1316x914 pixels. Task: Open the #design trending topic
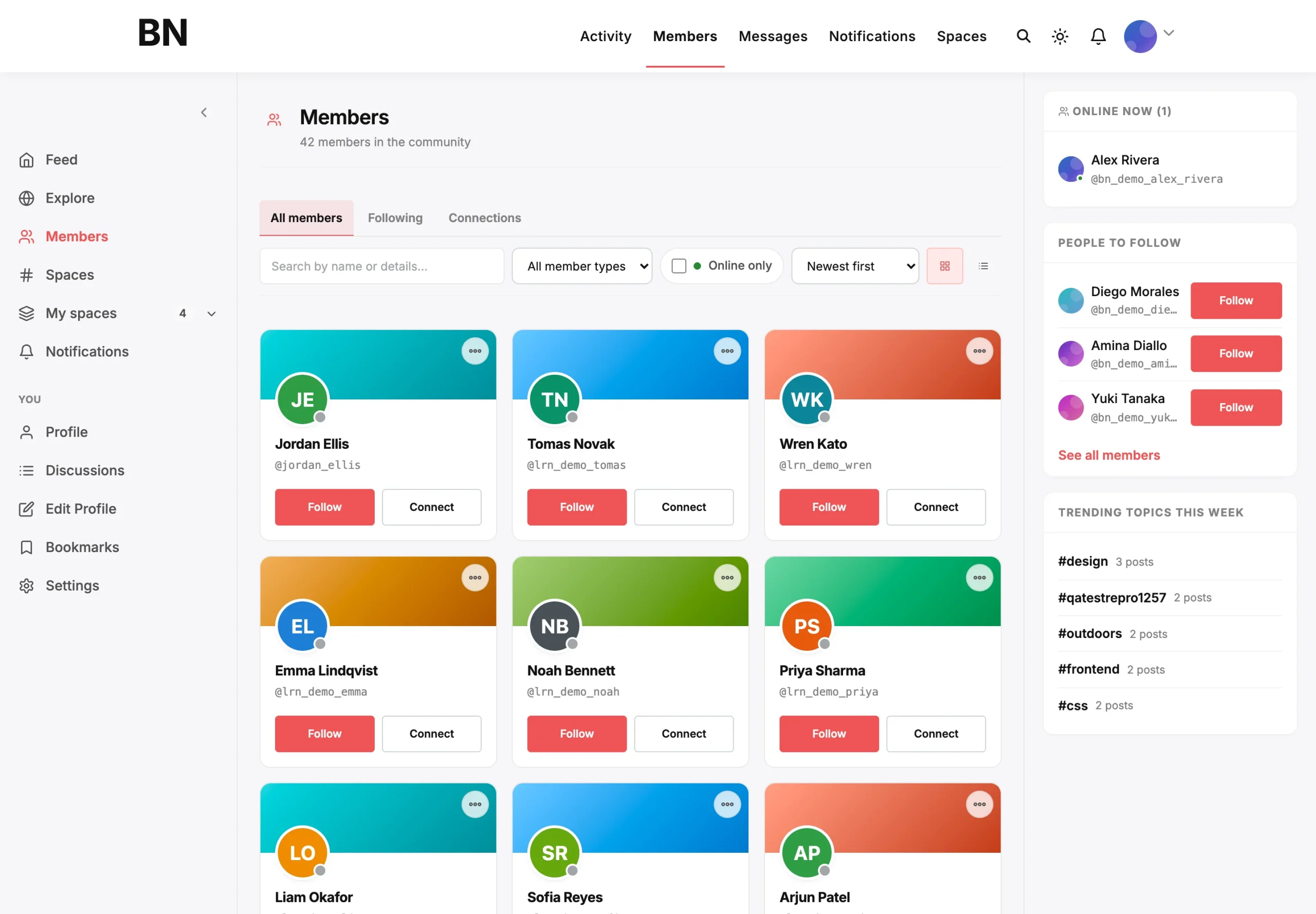tap(1082, 561)
